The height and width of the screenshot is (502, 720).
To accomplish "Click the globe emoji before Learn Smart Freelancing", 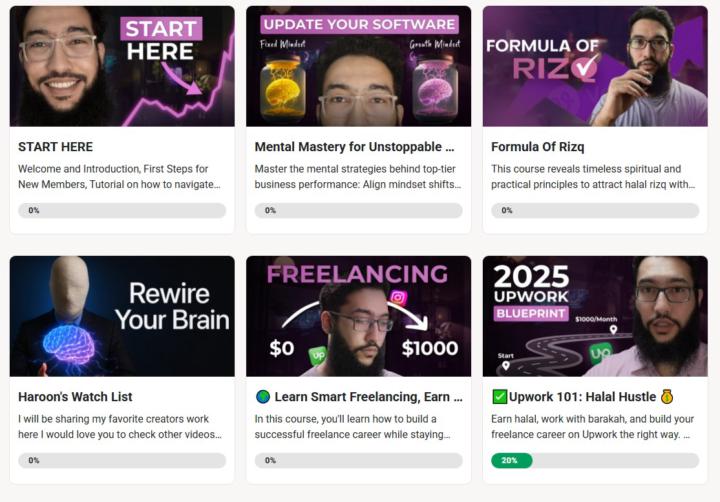I will point(263,397).
